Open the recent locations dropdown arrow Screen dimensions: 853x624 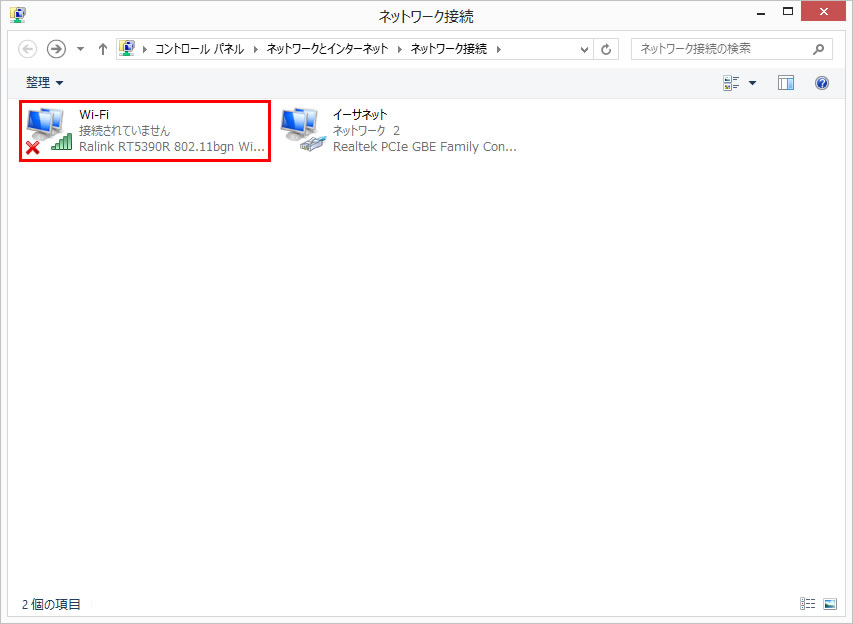click(81, 49)
